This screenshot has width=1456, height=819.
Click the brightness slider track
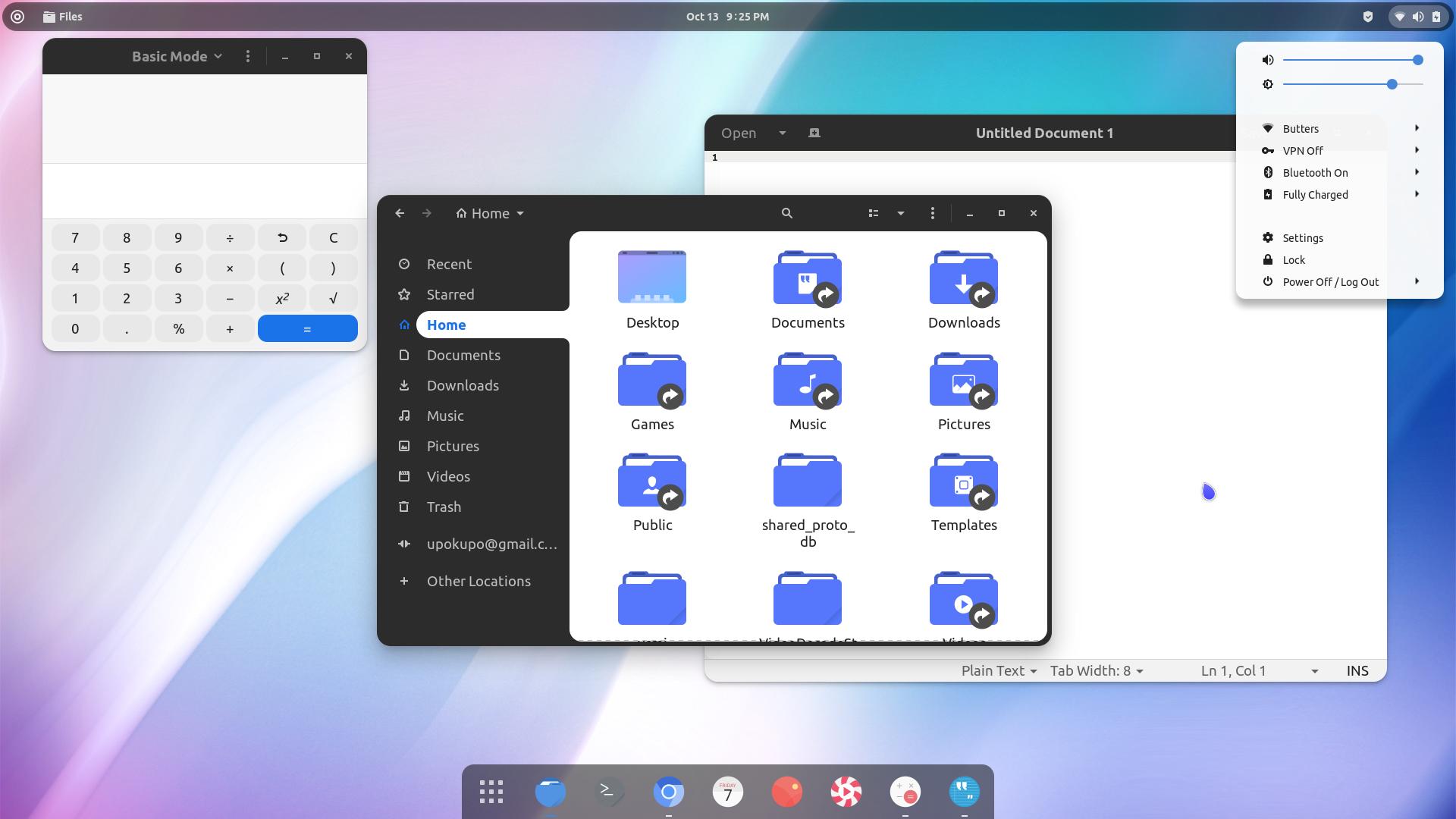[x=1335, y=85]
